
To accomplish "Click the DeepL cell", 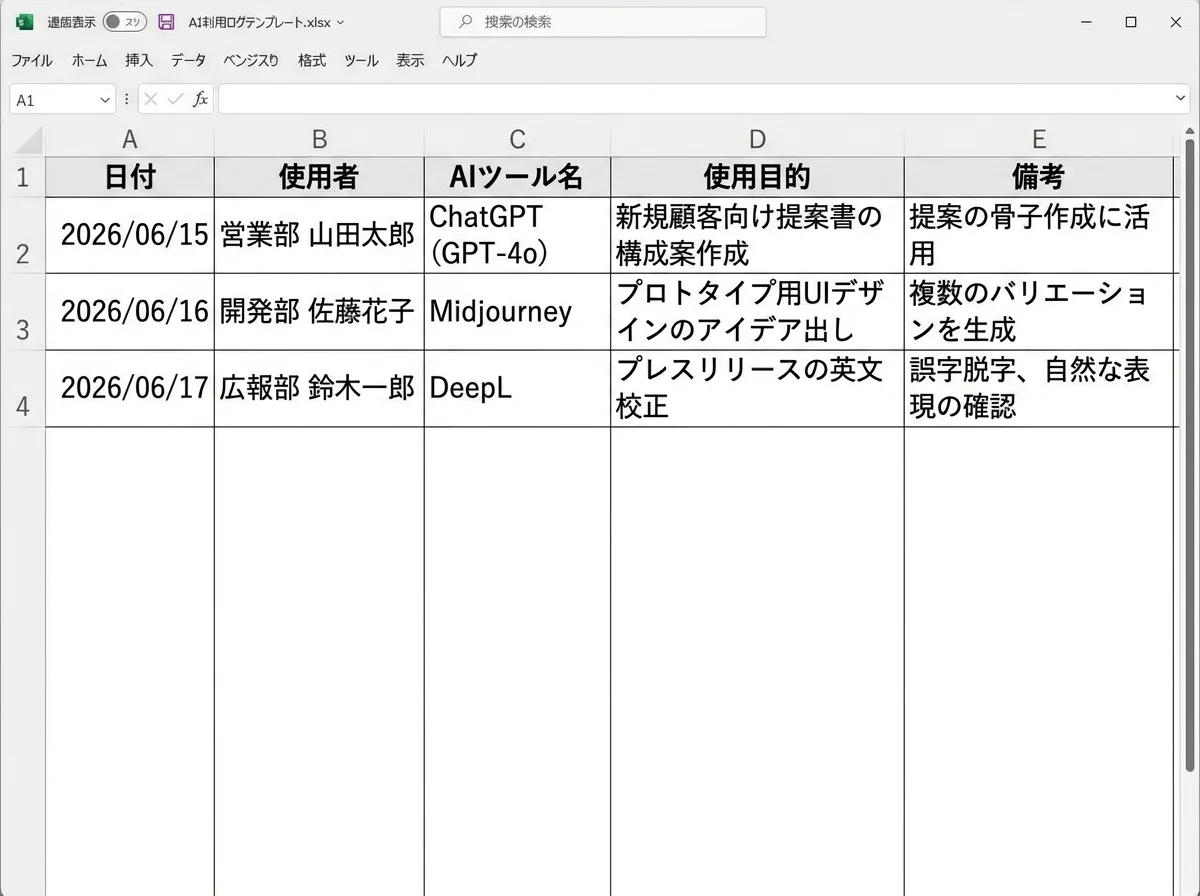I will tap(517, 389).
